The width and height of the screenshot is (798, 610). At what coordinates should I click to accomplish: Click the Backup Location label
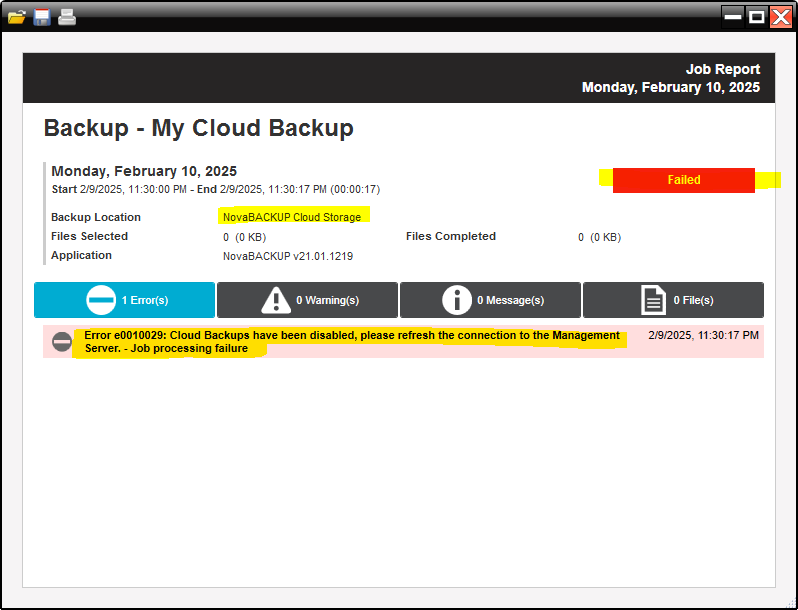(96, 217)
